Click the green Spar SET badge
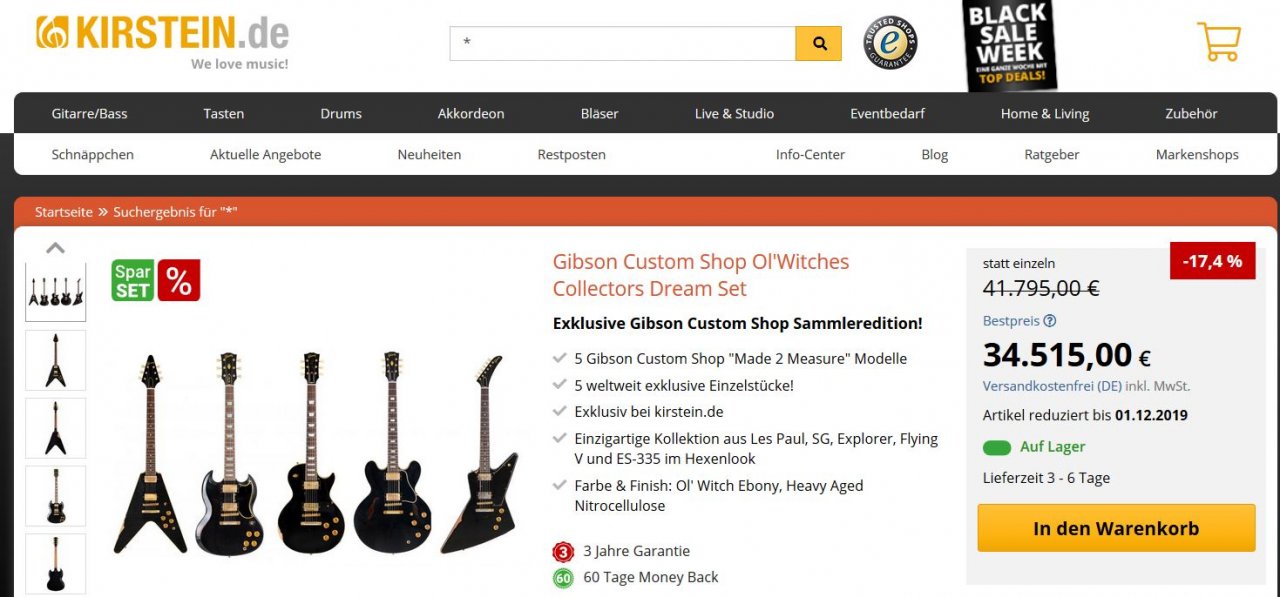Image resolution: width=1280 pixels, height=597 pixels. pyautogui.click(x=132, y=281)
